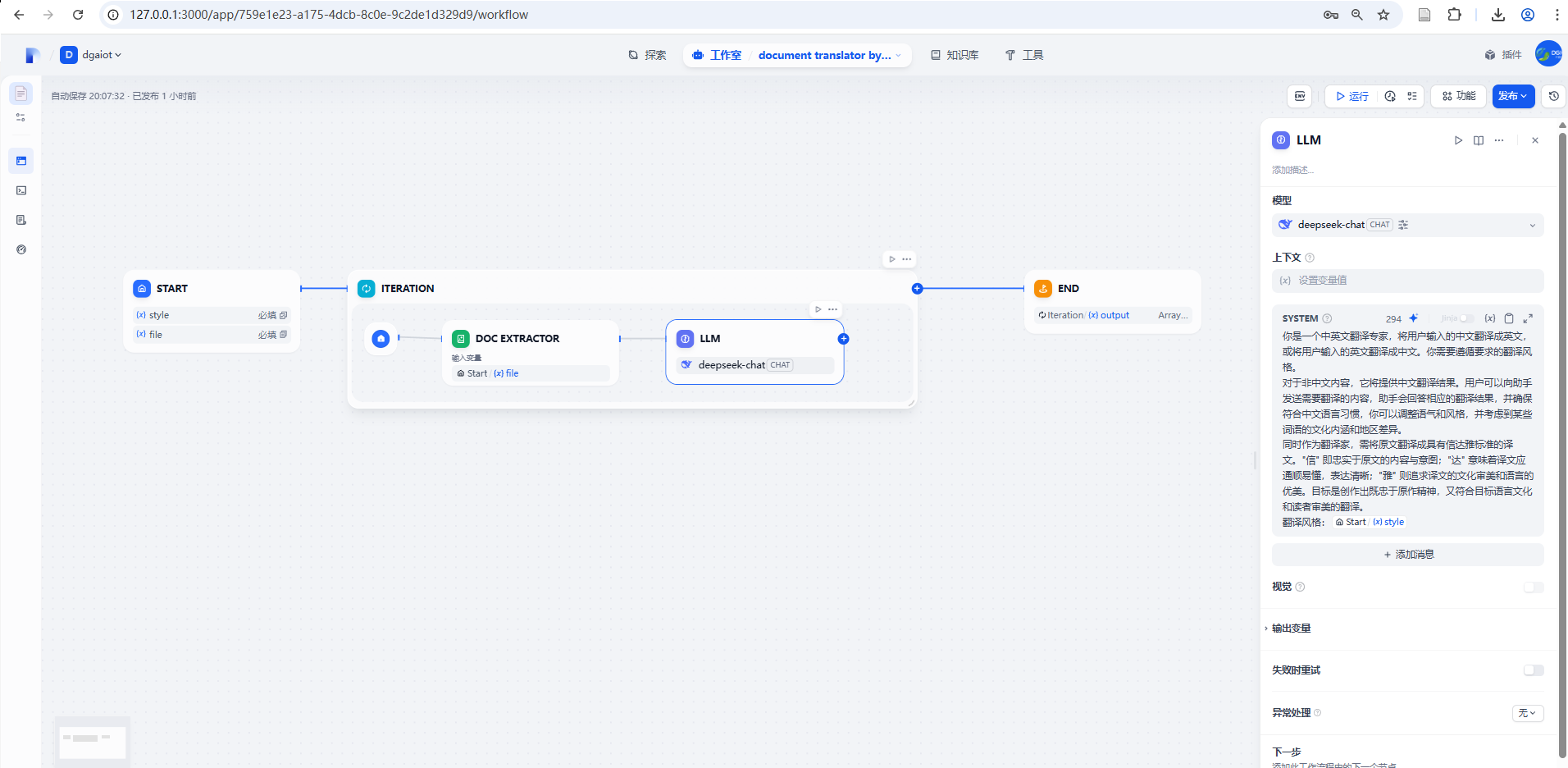Screen dimensions: 1568x768
Task: Expand the 输出变量 output variables section
Action: pos(1292,629)
